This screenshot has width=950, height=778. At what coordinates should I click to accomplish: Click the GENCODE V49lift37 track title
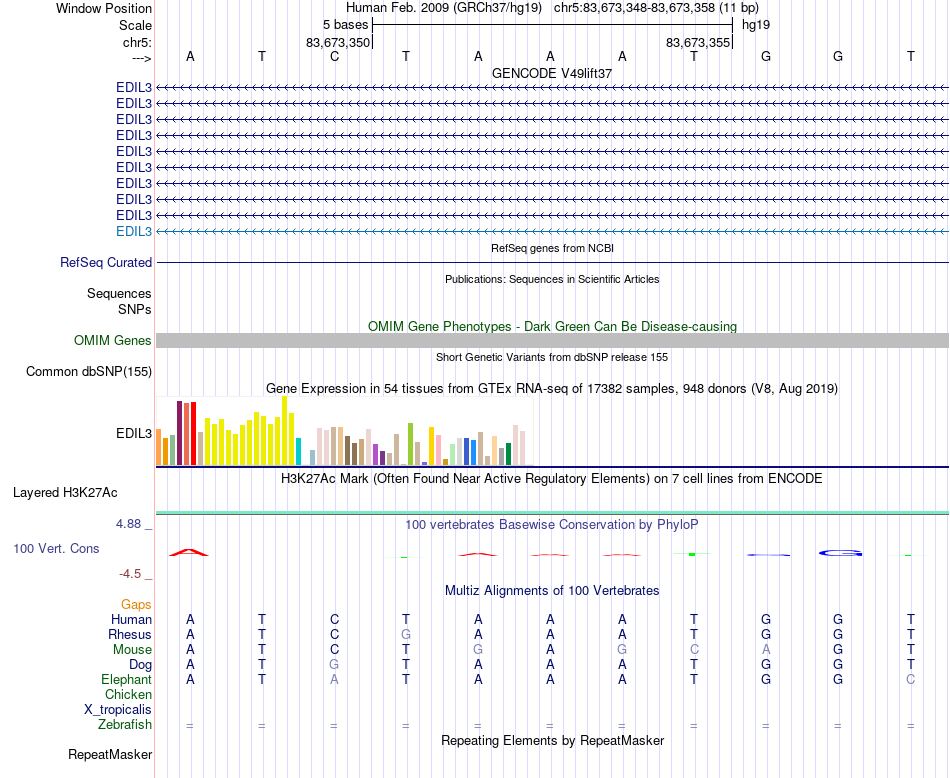(x=552, y=73)
